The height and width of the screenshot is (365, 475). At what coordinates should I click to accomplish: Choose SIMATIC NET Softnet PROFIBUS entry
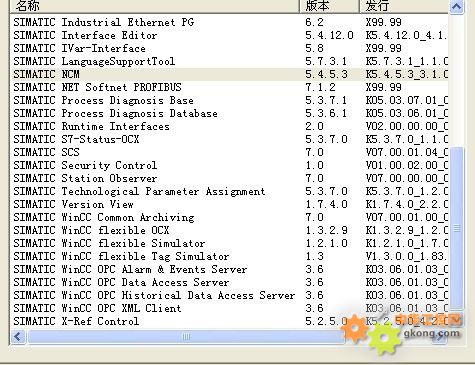click(x=229, y=87)
